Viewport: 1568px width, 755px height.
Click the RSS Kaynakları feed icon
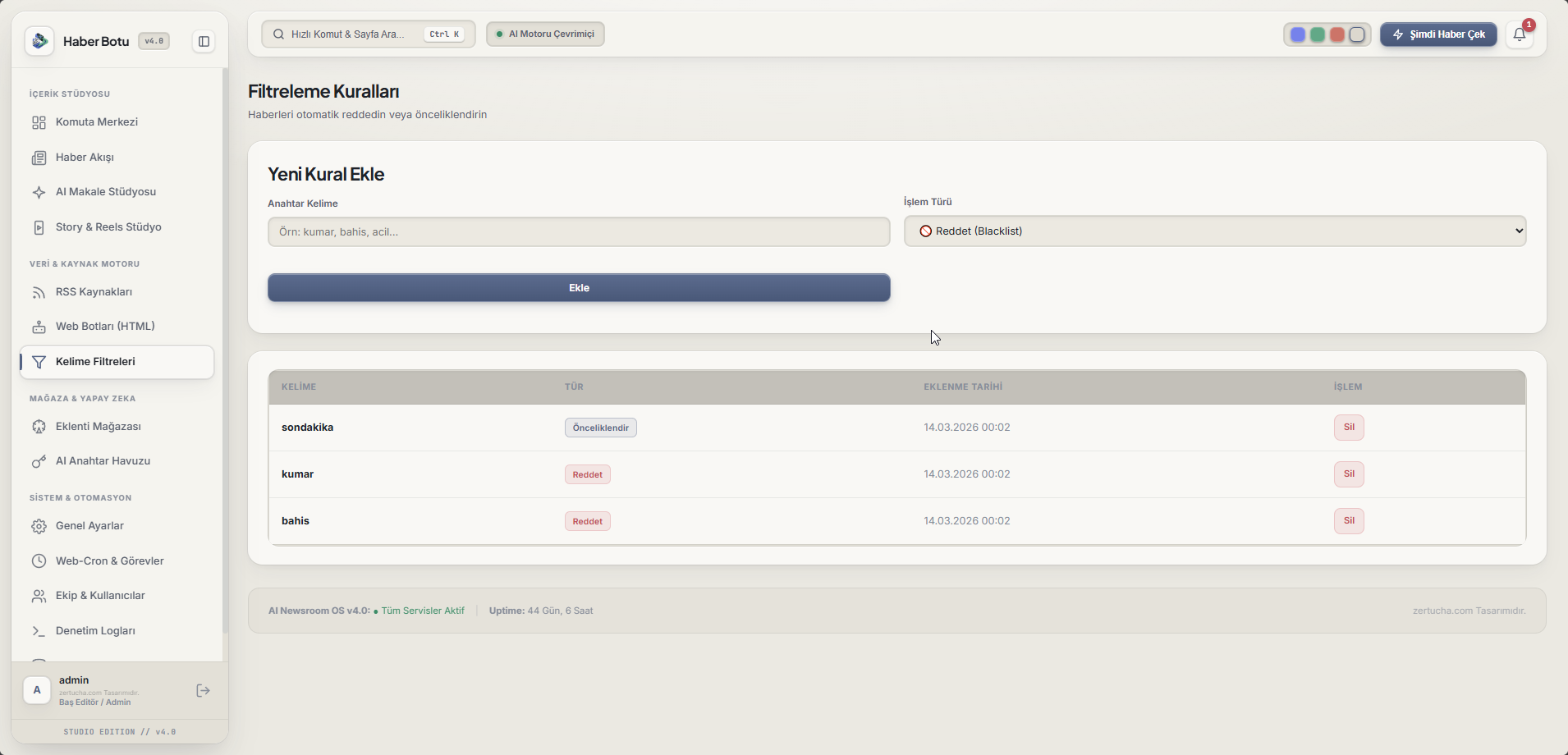pos(39,292)
